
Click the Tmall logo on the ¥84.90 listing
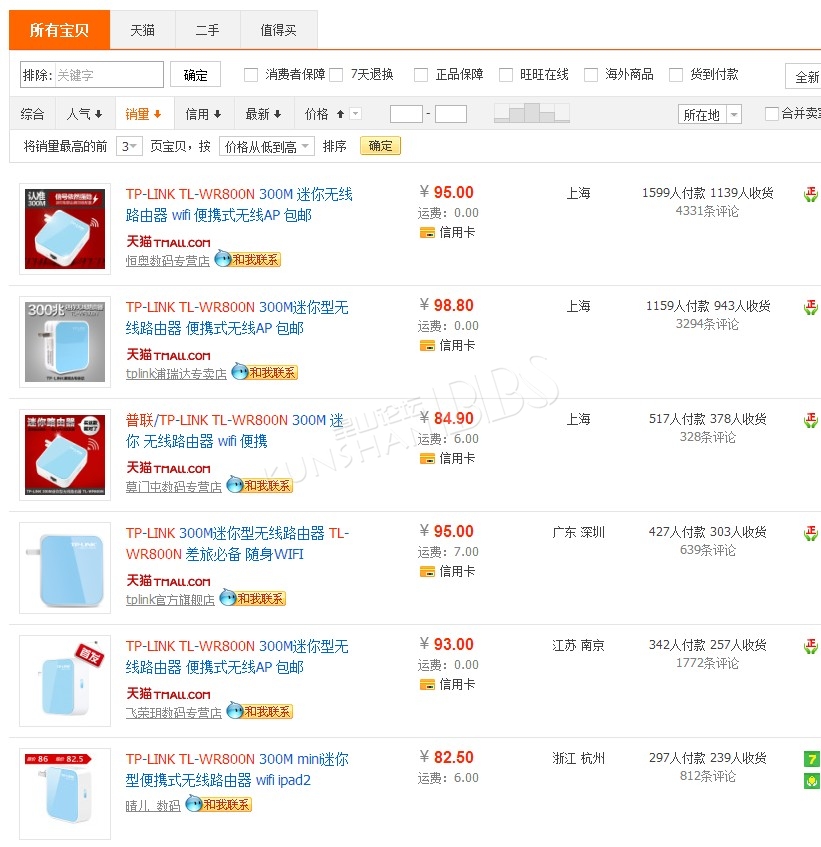pos(168,468)
